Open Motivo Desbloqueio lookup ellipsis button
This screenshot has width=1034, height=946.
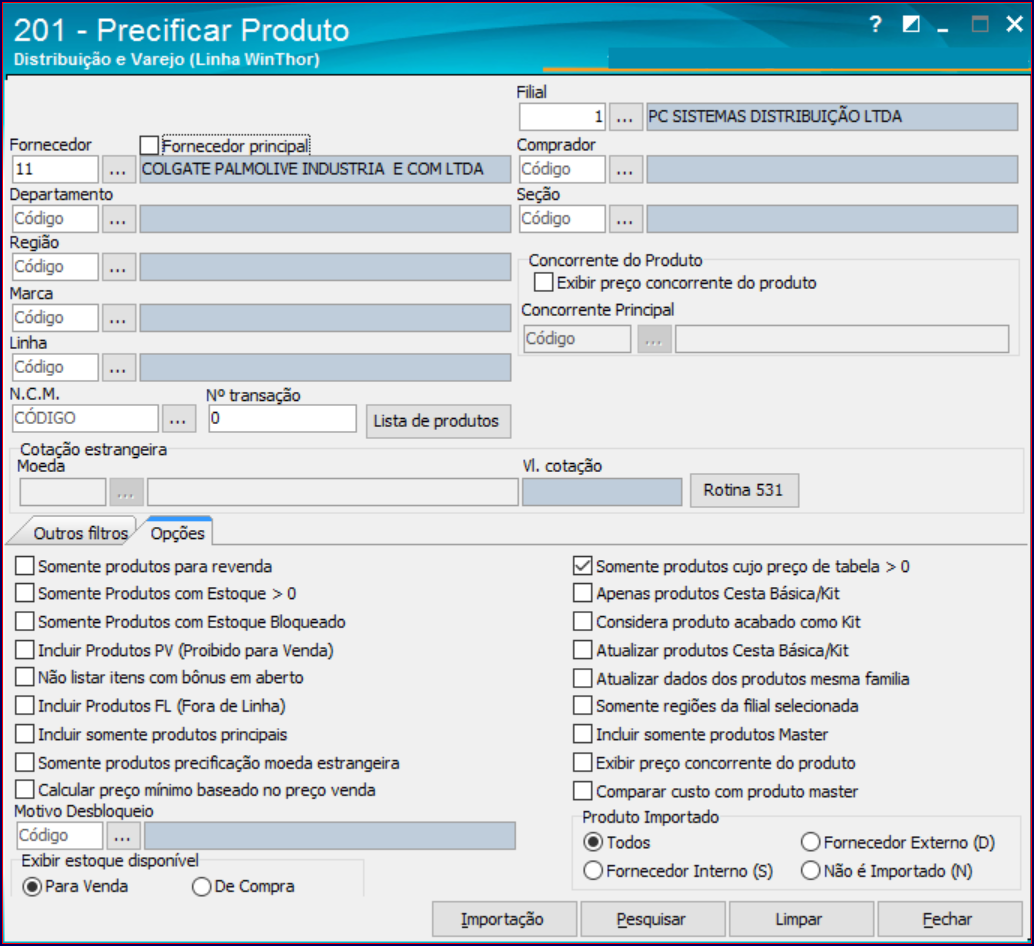(x=122, y=837)
